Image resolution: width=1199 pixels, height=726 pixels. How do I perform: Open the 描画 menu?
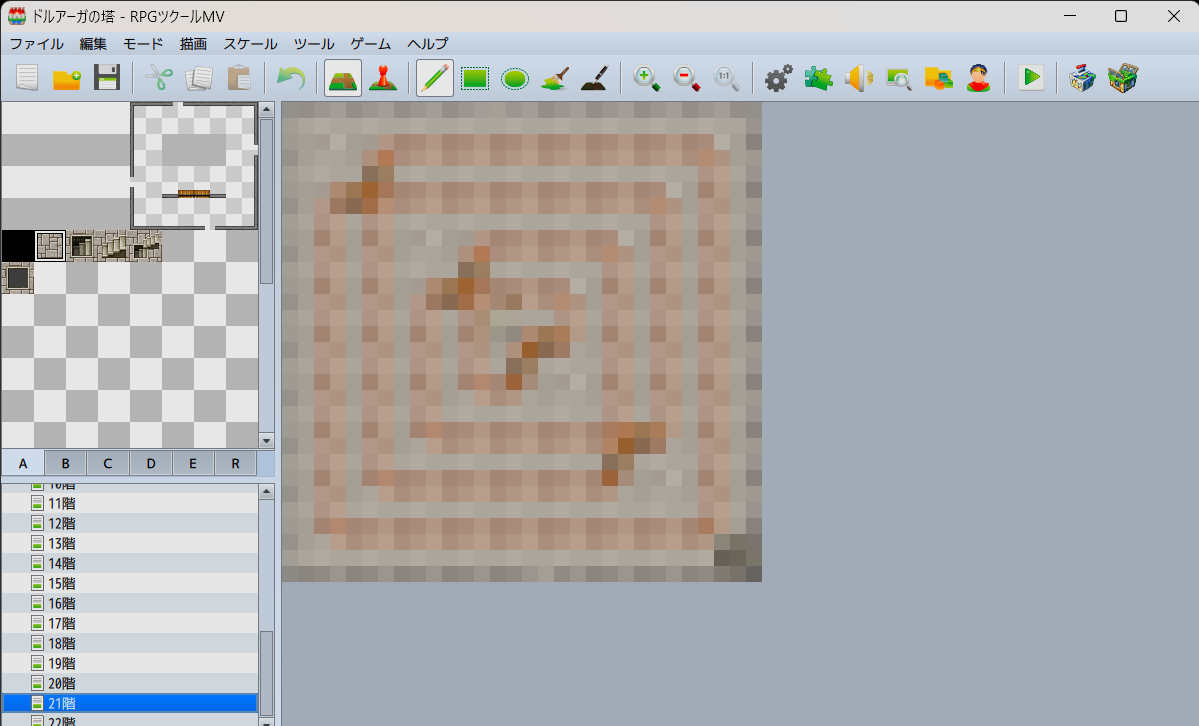pos(193,44)
